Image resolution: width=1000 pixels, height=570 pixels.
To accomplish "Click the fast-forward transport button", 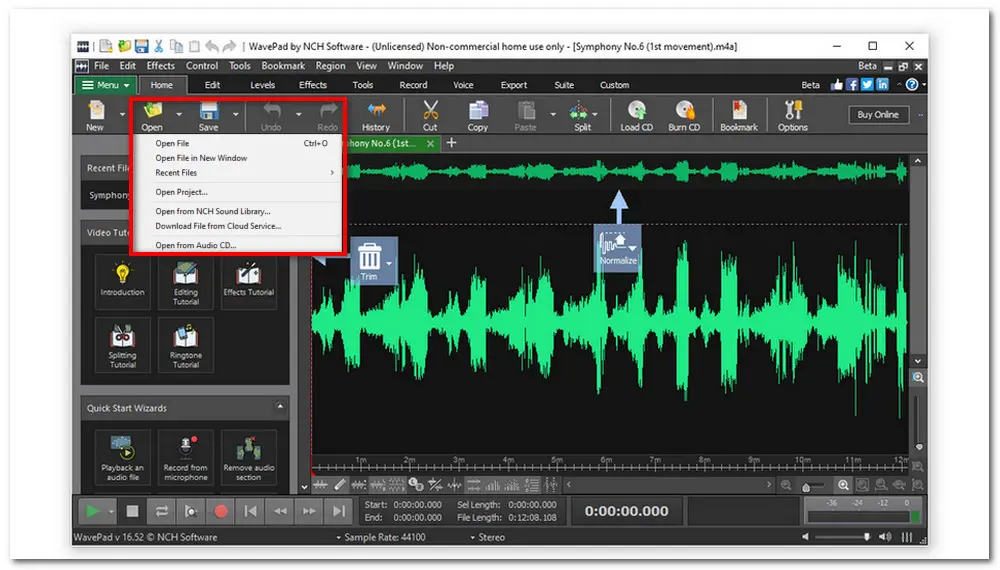I will click(309, 511).
